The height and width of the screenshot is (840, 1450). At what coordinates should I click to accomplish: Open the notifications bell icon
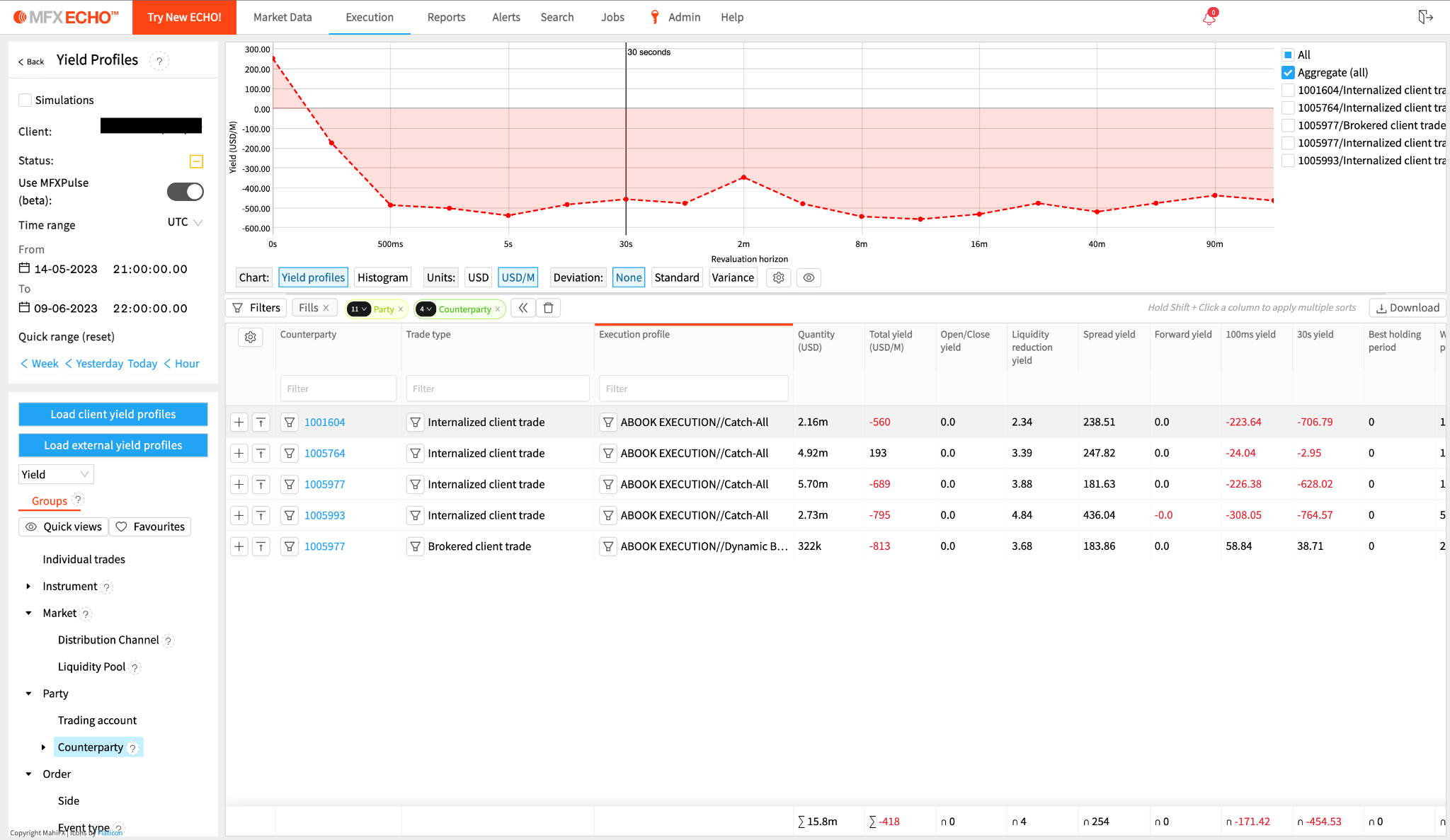1209,18
